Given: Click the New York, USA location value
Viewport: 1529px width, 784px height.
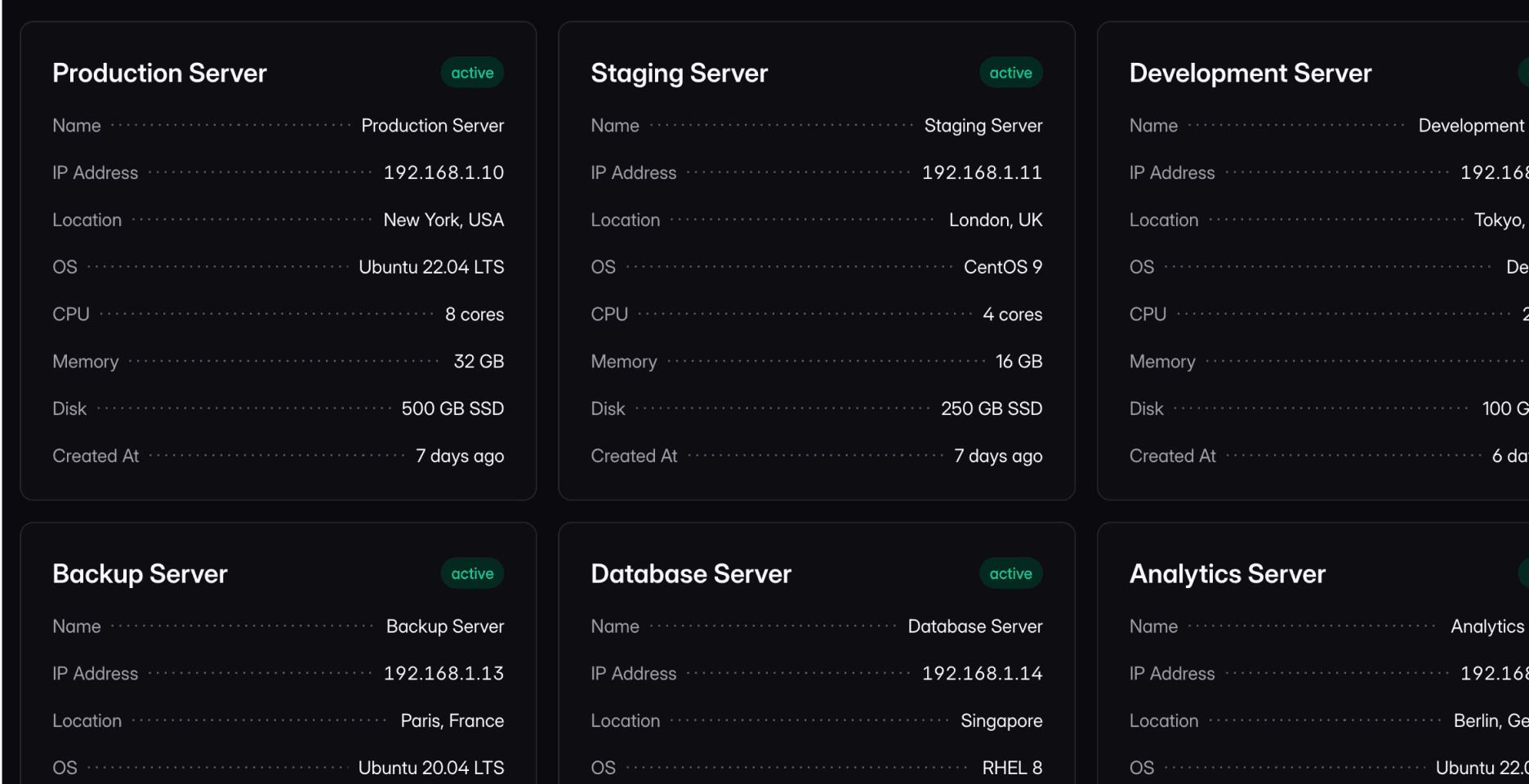Looking at the screenshot, I should (x=444, y=220).
